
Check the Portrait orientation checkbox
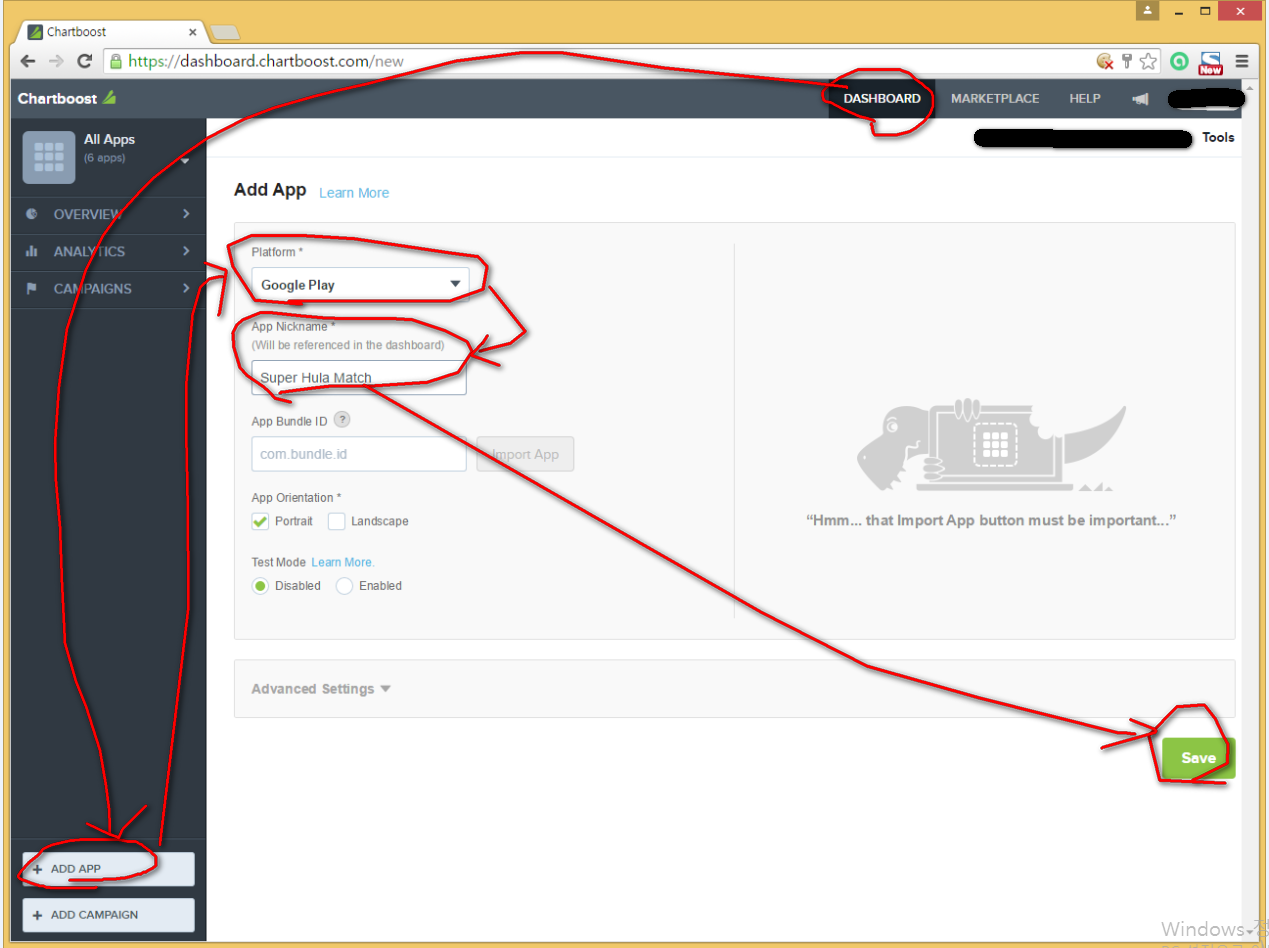pyautogui.click(x=260, y=521)
